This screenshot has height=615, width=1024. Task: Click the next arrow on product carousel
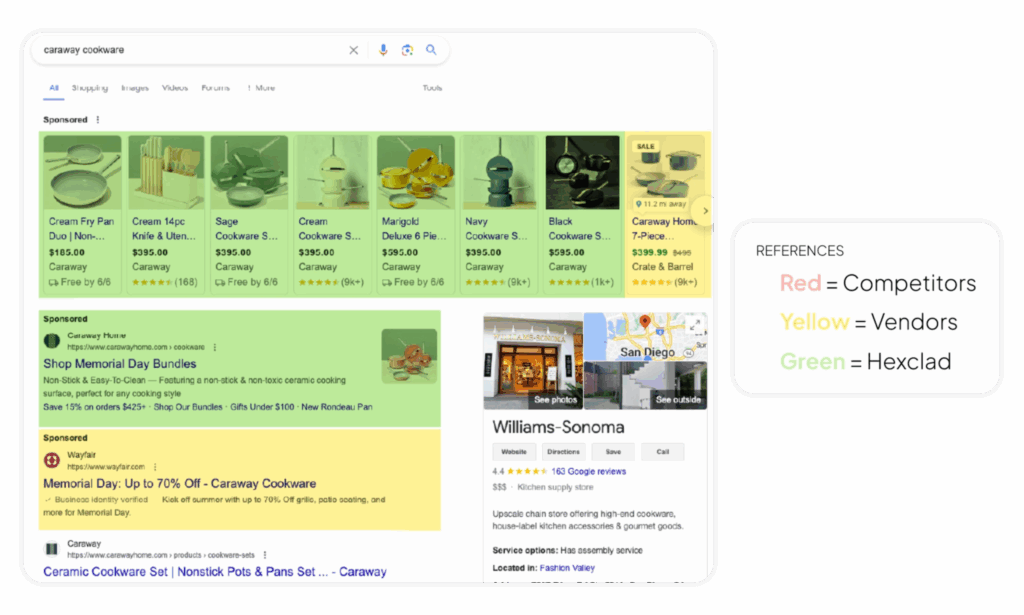[x=705, y=211]
